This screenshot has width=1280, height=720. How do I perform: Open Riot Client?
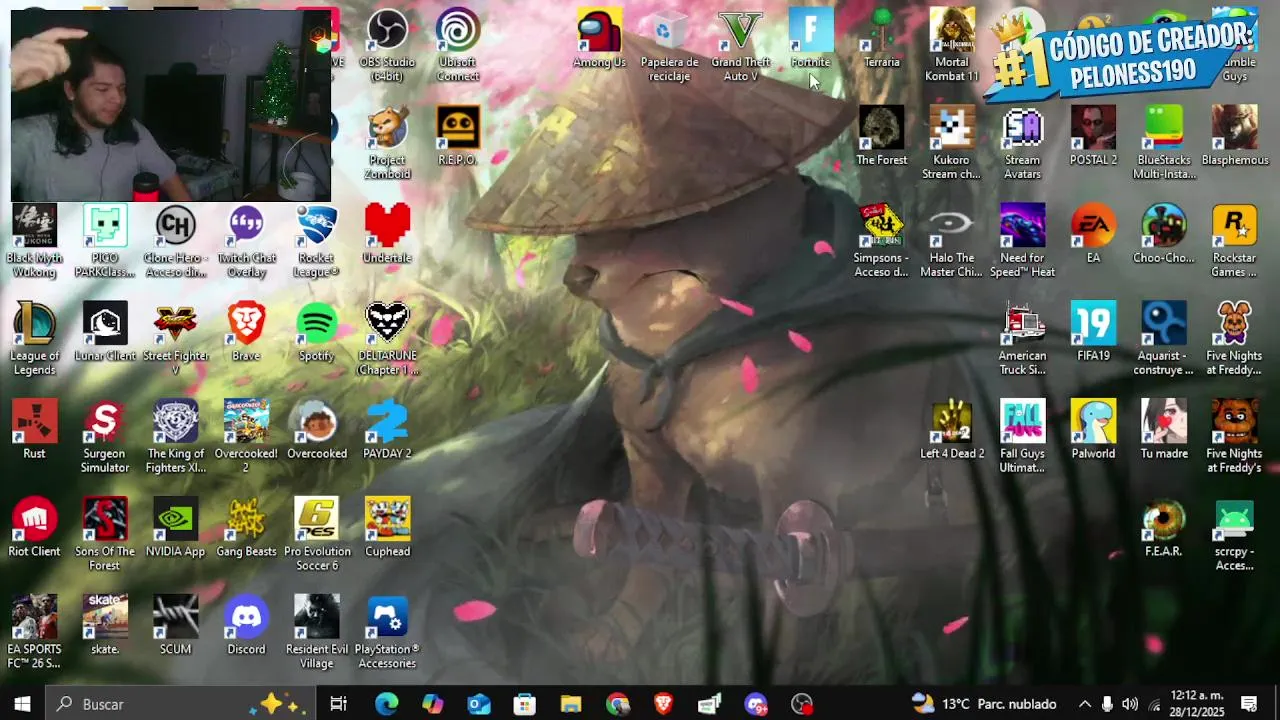coord(34,529)
